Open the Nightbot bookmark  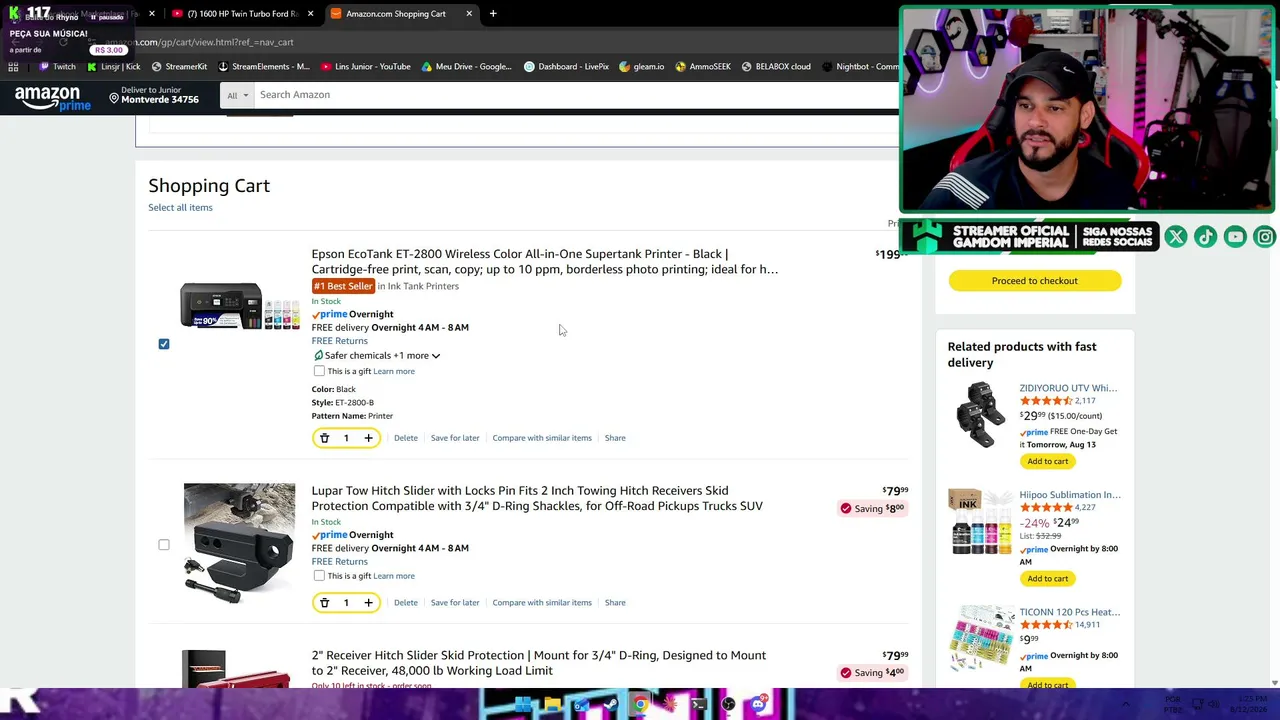coord(861,67)
